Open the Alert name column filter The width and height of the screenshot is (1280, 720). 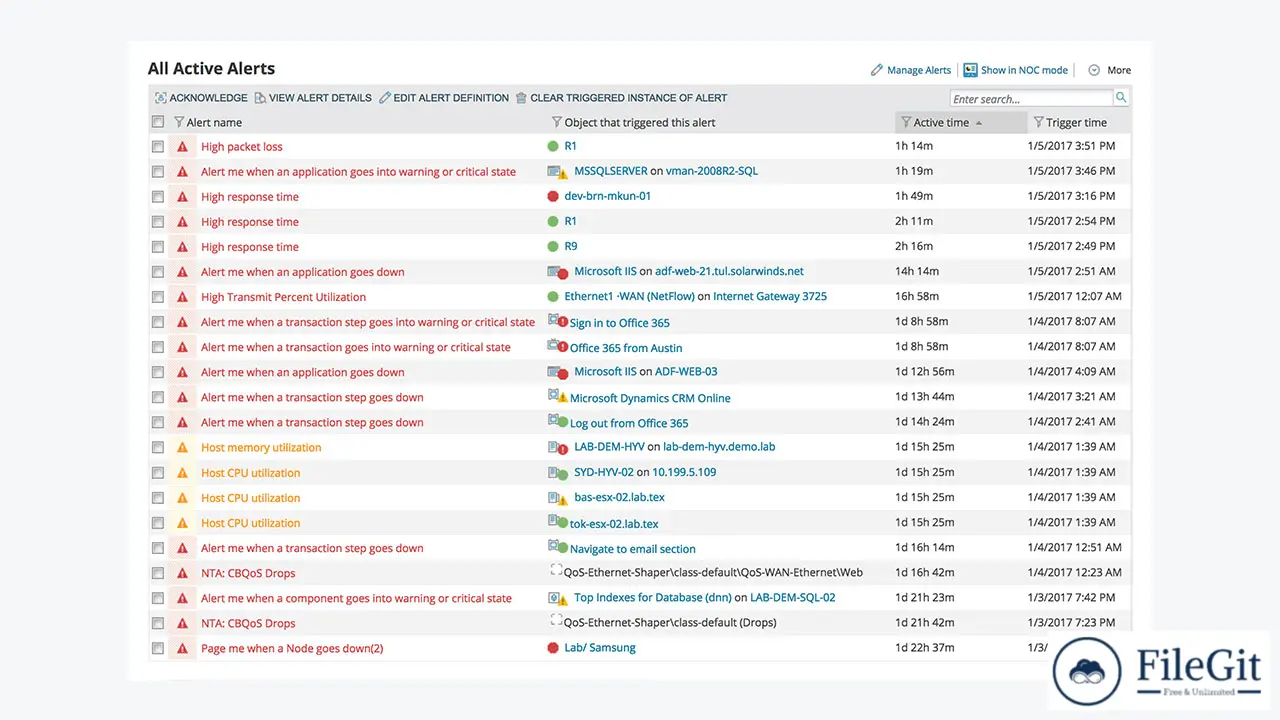pos(179,122)
